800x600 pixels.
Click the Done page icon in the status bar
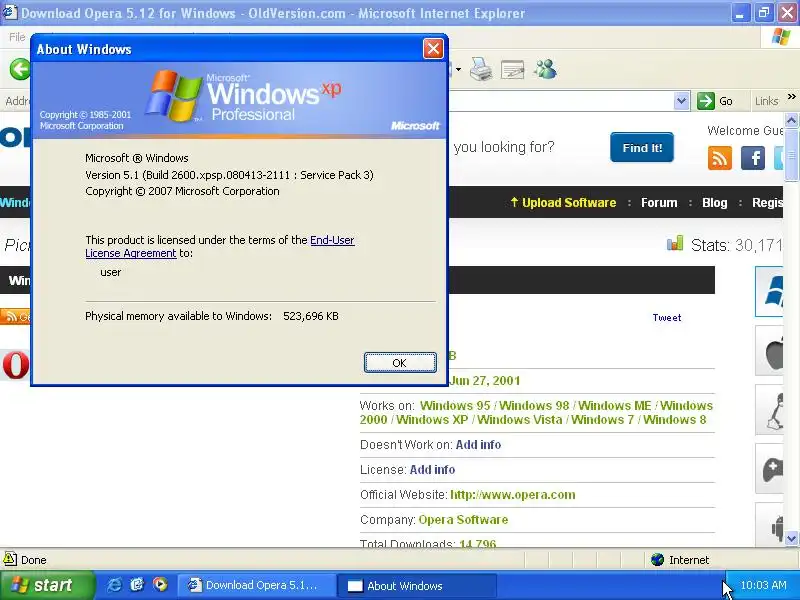click(10, 559)
